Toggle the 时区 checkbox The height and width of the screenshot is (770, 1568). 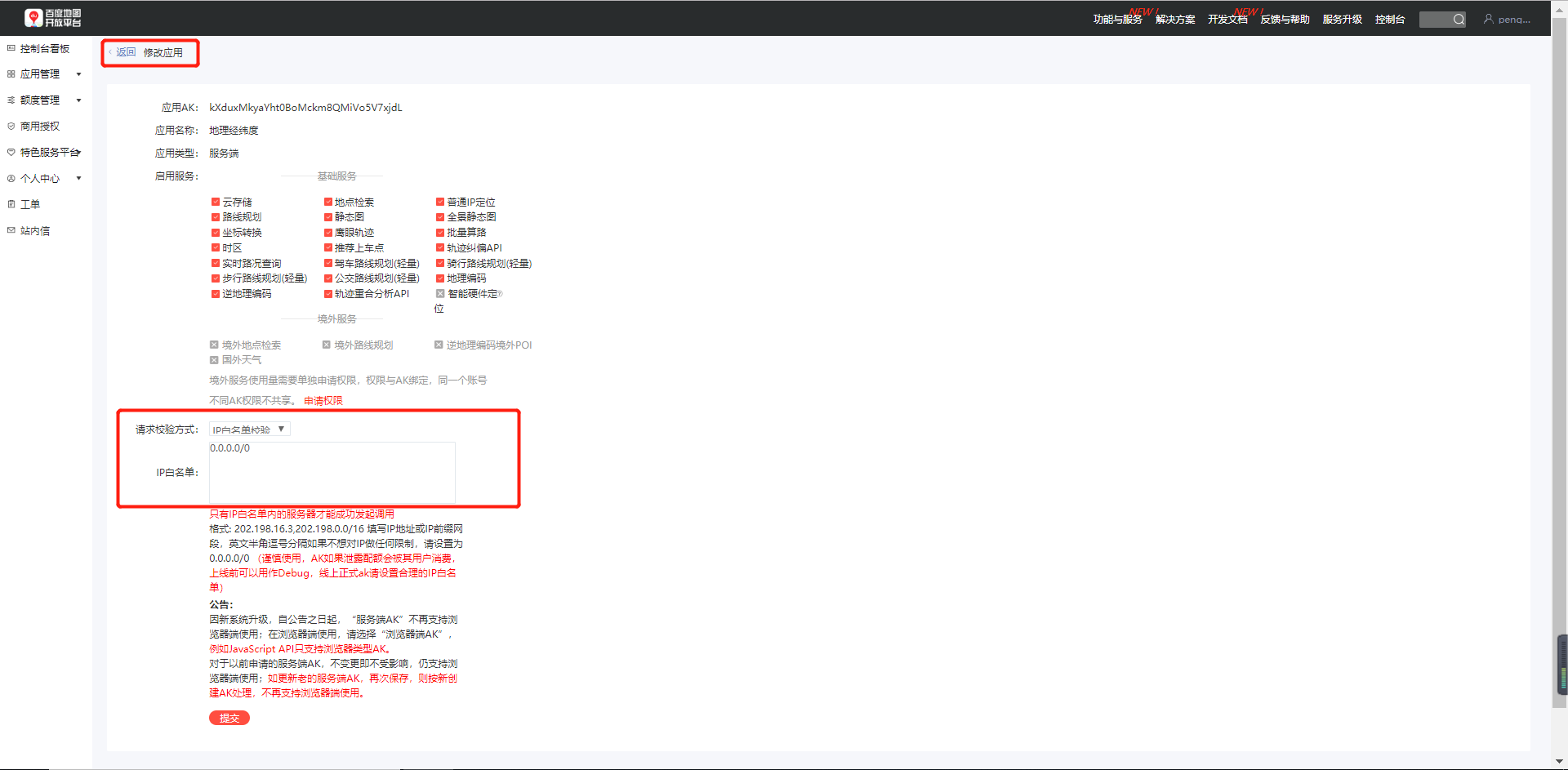click(216, 247)
